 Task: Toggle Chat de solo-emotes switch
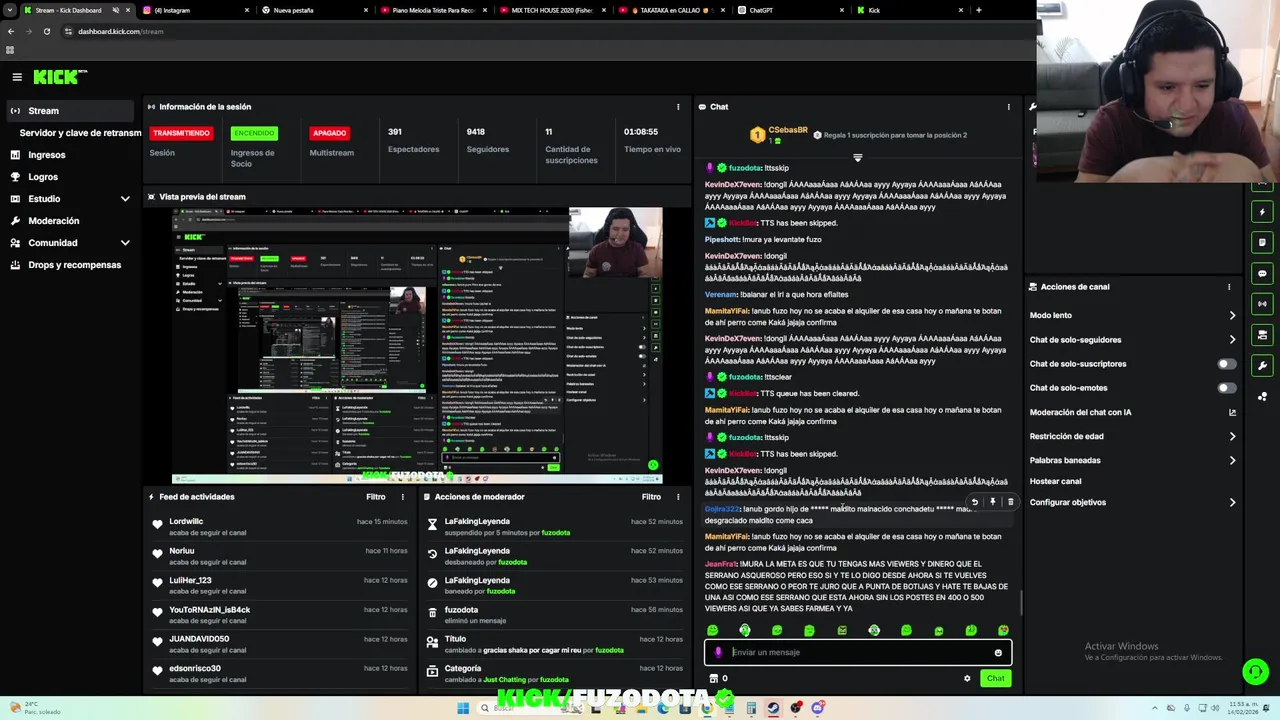(1226, 388)
